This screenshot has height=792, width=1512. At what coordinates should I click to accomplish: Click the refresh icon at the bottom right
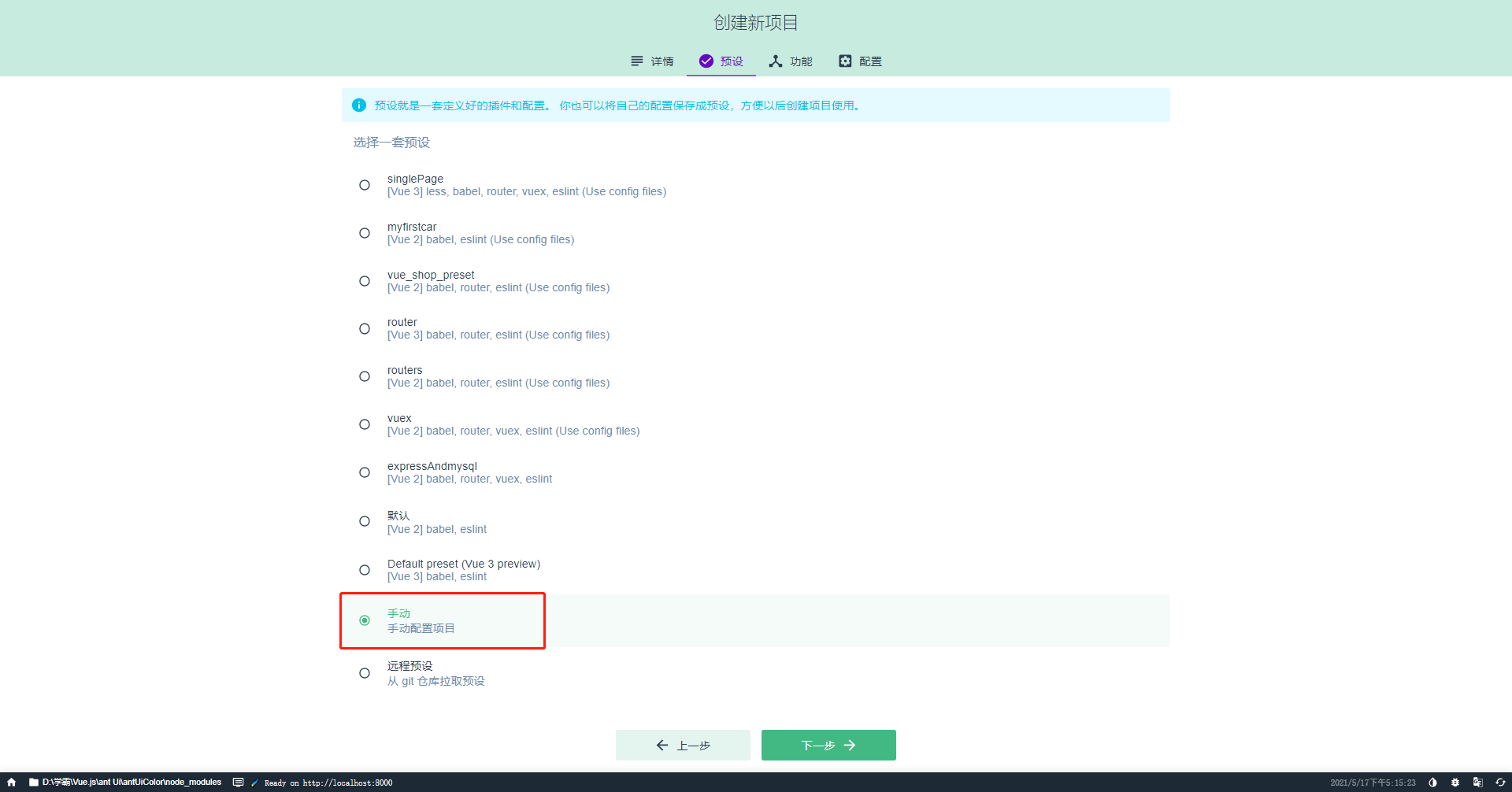(1500, 782)
